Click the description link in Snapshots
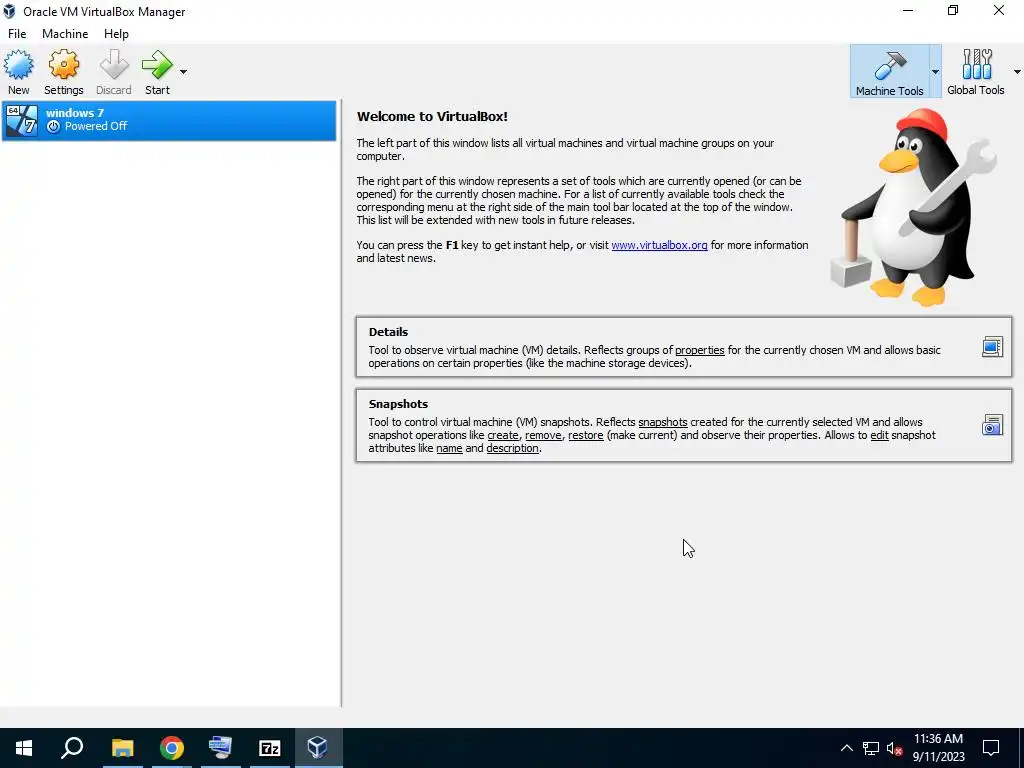Image resolution: width=1024 pixels, height=768 pixels. pos(513,448)
